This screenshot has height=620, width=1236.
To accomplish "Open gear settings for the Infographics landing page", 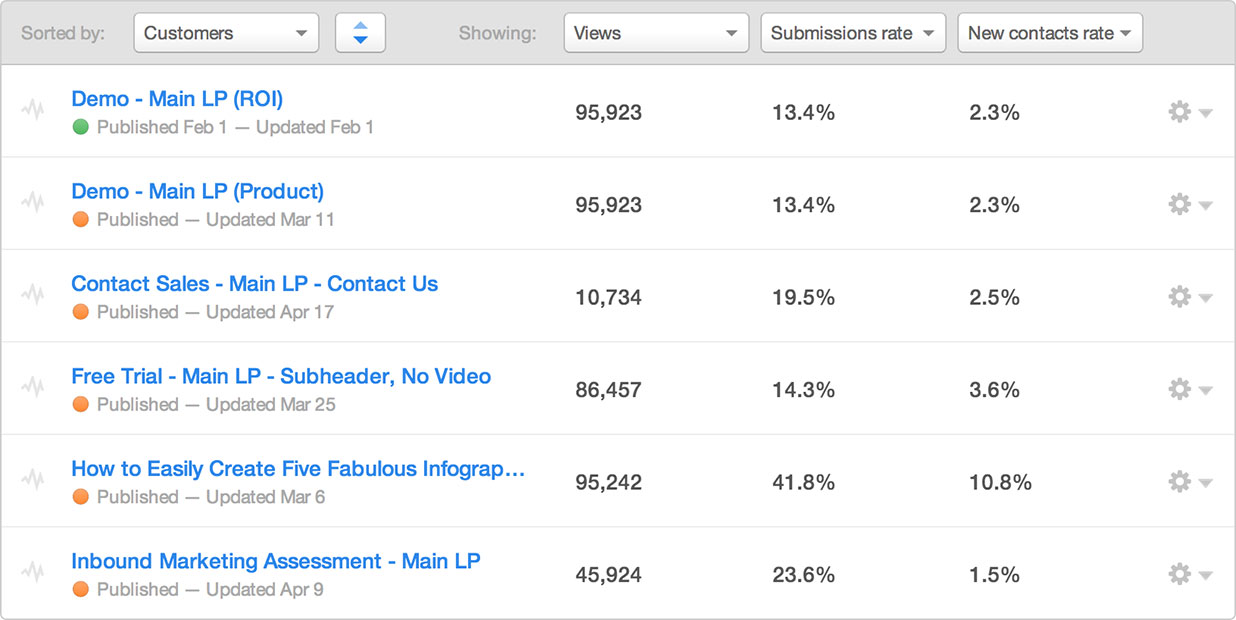I will [x=1189, y=482].
